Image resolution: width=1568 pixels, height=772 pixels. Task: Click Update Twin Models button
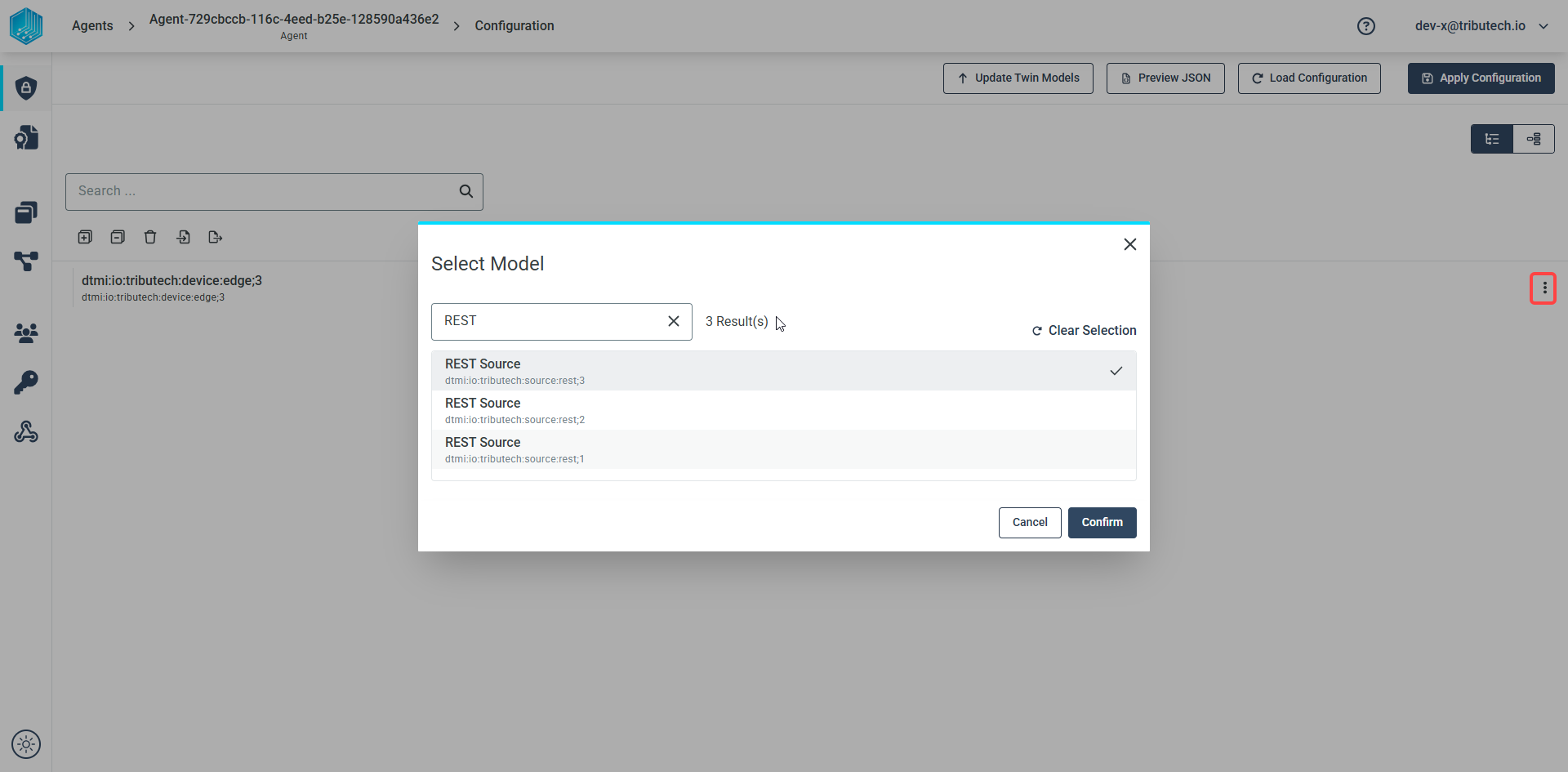[x=1018, y=78]
